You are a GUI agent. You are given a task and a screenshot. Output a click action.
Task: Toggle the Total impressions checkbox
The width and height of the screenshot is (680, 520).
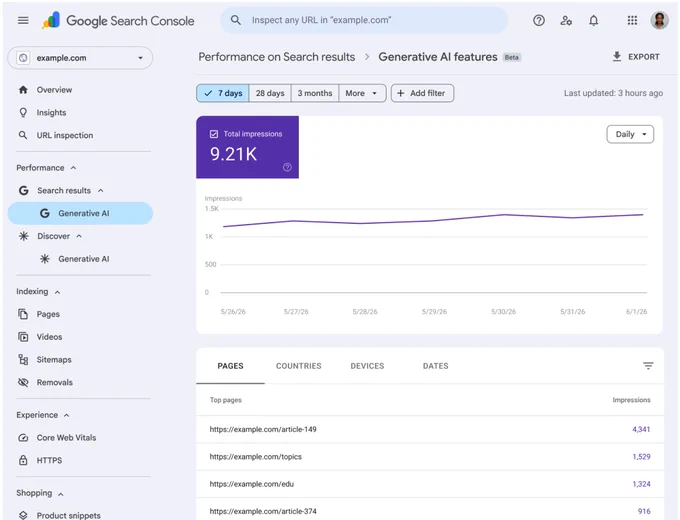point(214,134)
